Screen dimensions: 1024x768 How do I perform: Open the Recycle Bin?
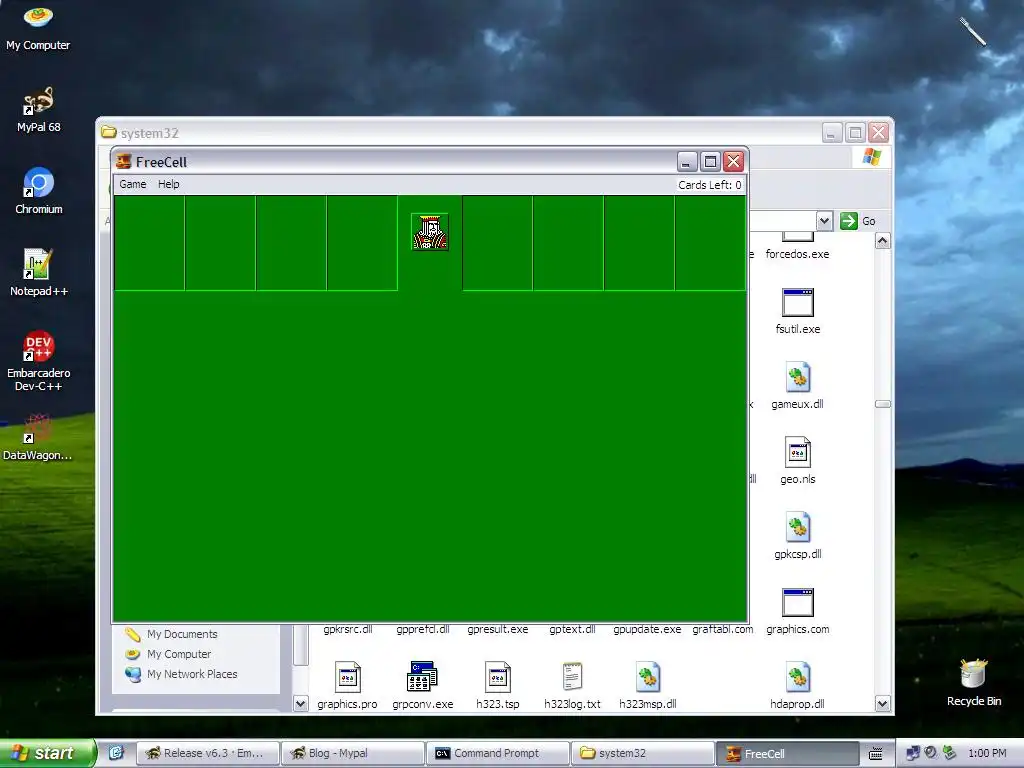pyautogui.click(x=974, y=683)
